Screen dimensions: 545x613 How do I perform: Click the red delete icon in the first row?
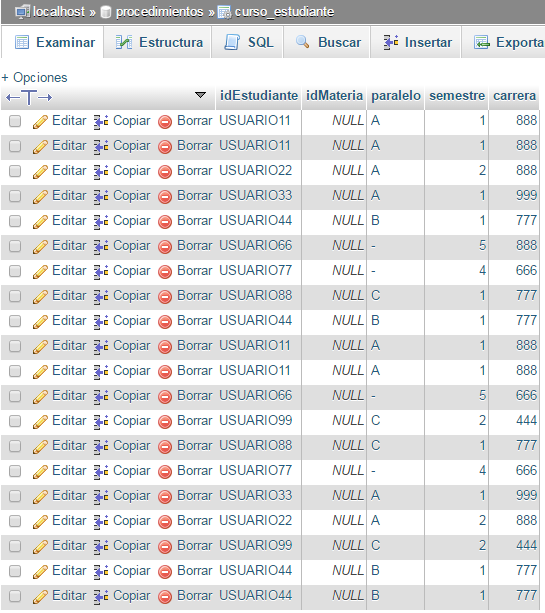click(x=165, y=122)
